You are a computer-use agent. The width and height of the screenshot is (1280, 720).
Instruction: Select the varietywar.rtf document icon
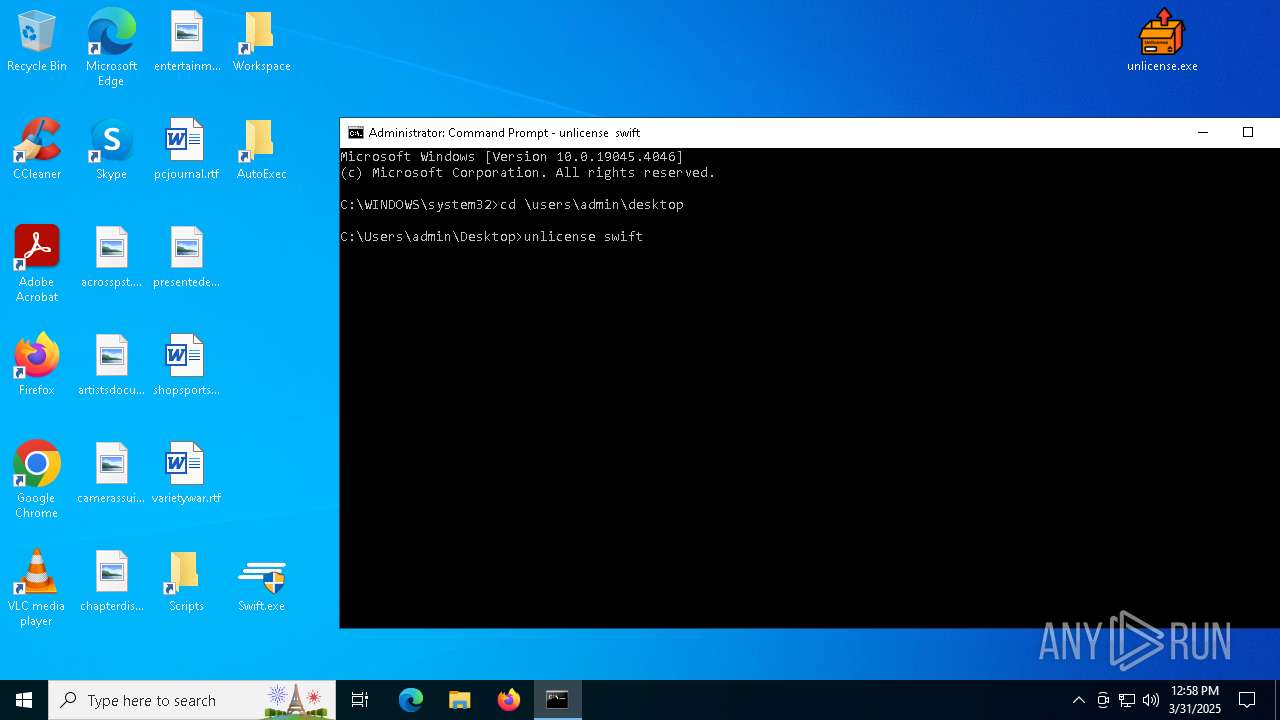[187, 474]
